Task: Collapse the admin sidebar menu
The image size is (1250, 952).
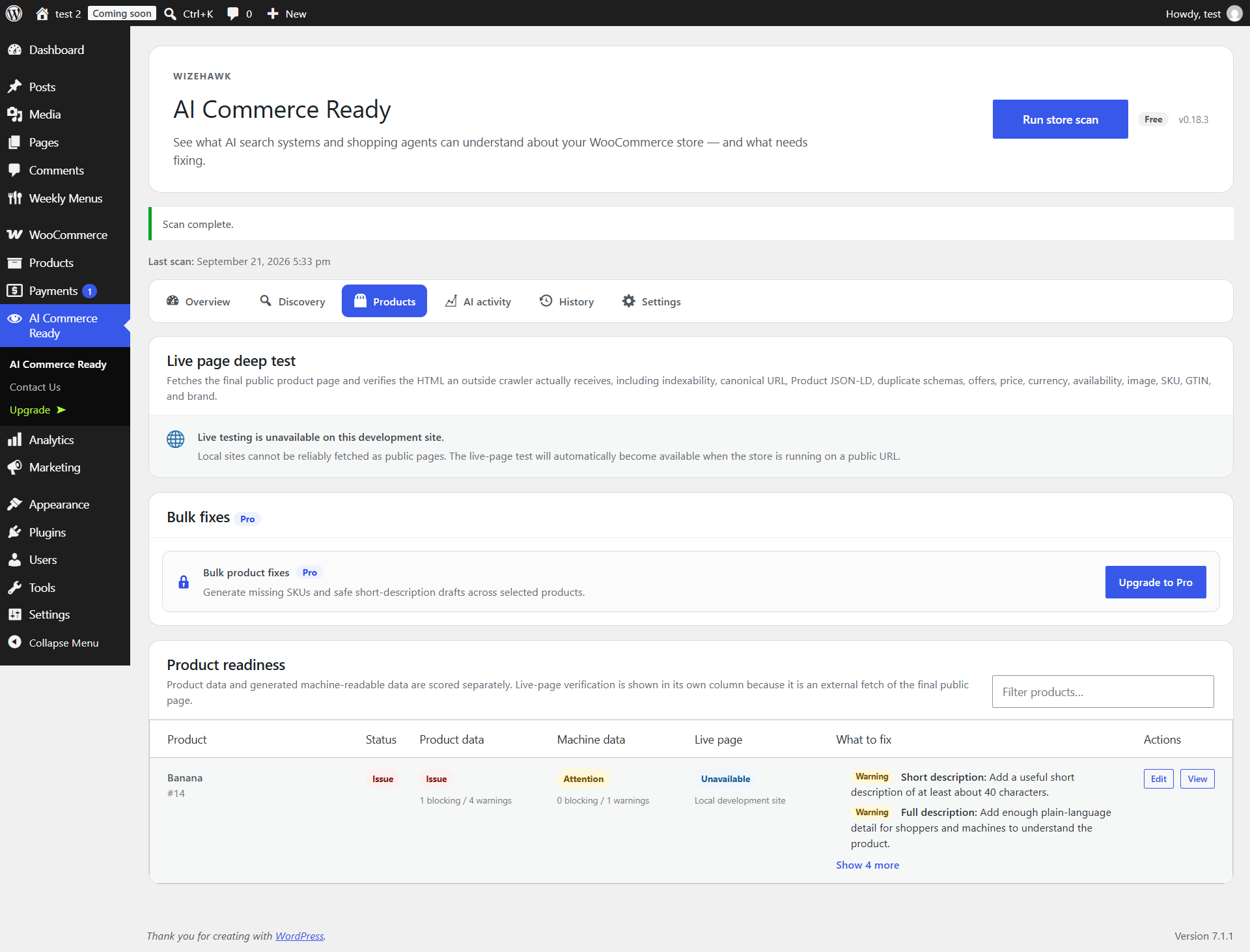Action: 65,643
